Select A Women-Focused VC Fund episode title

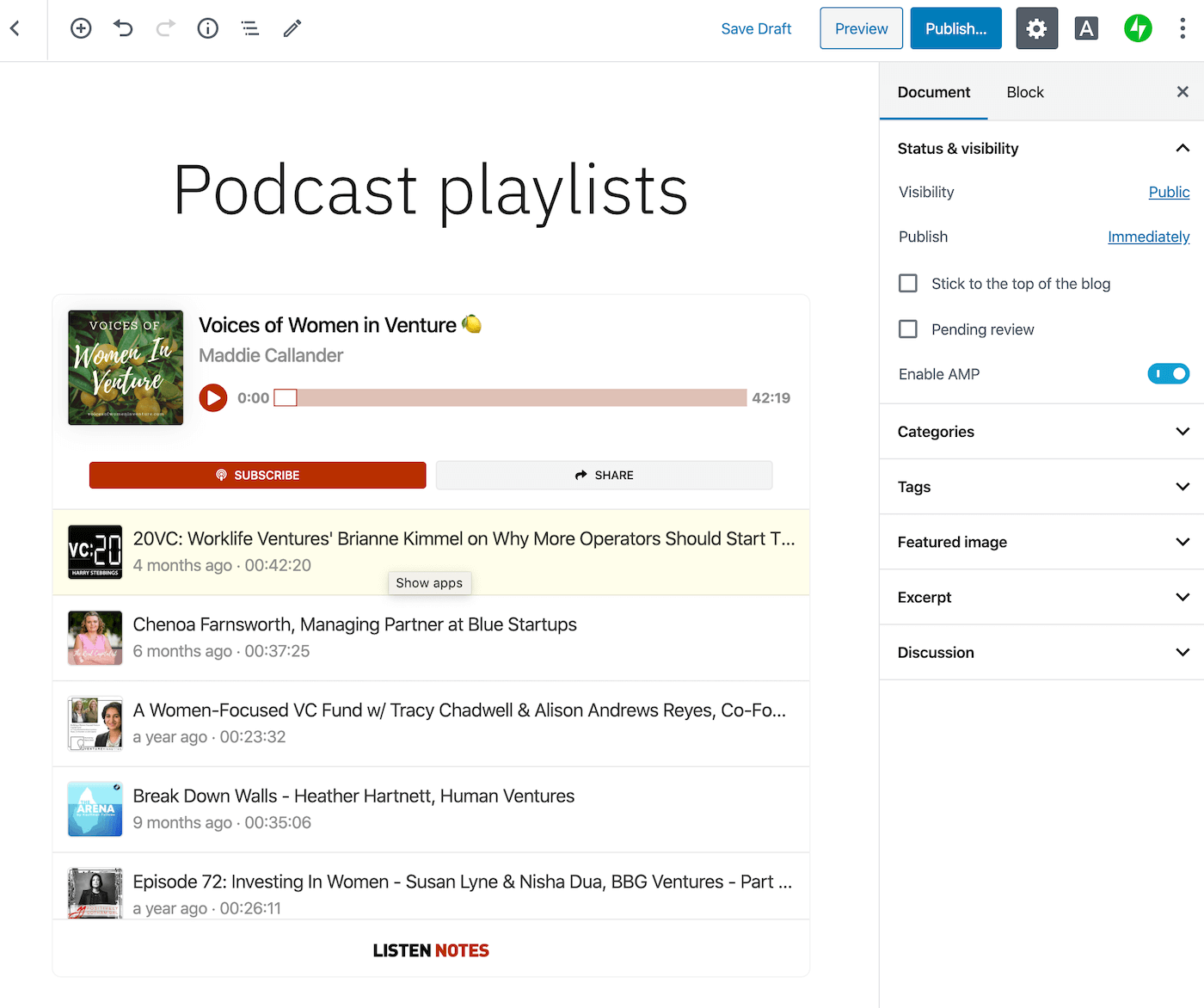[x=459, y=710]
